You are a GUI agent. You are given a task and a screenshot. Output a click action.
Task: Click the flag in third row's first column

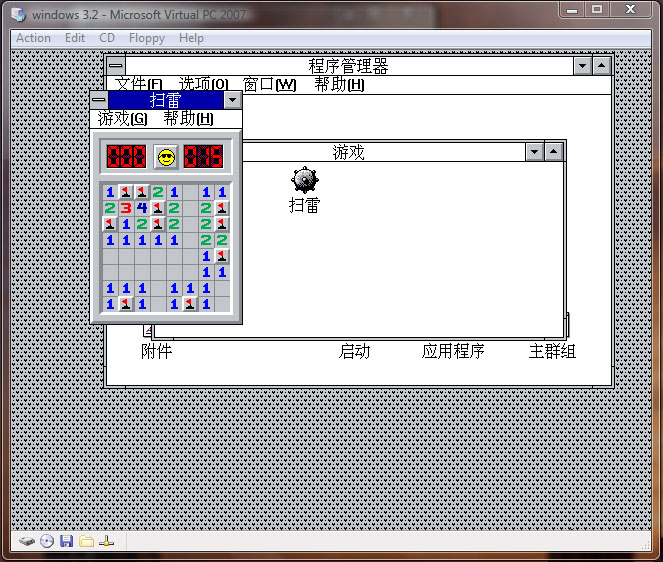coord(110,224)
